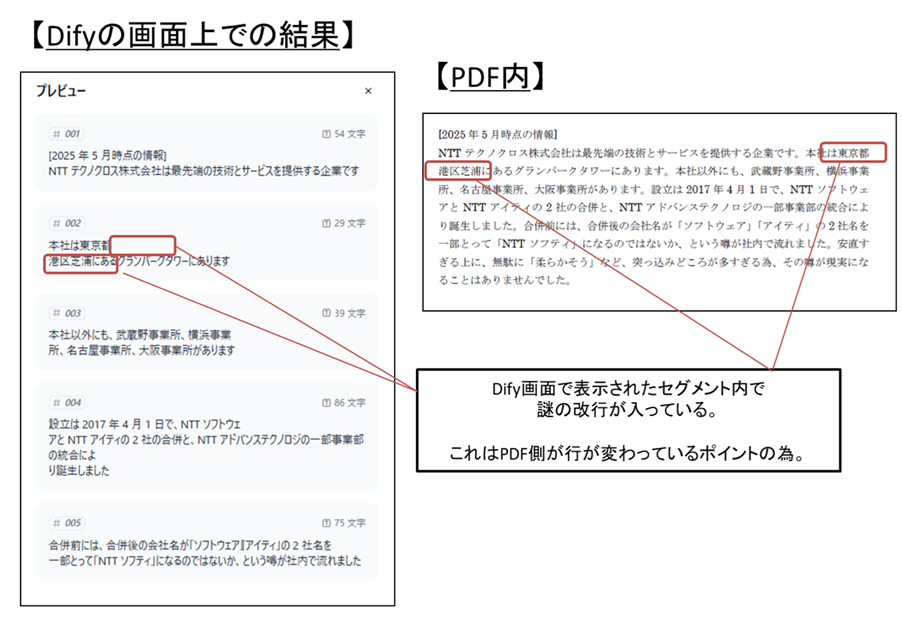Click the PDF line ending ることはありませんでした。
The height and width of the screenshot is (627, 902).
[504, 280]
